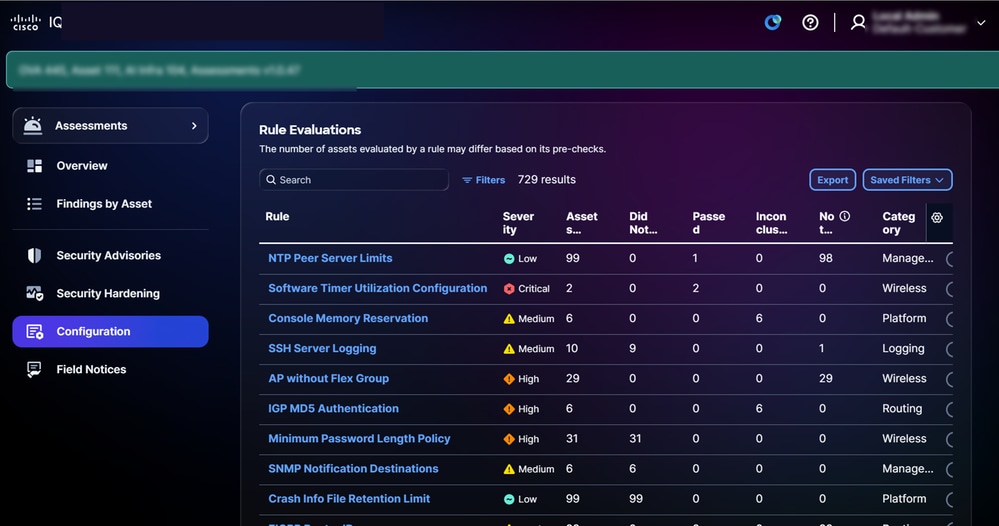Image resolution: width=999 pixels, height=526 pixels.
Task: Click High severity icon in Minimum Password row
Action: tap(509, 439)
